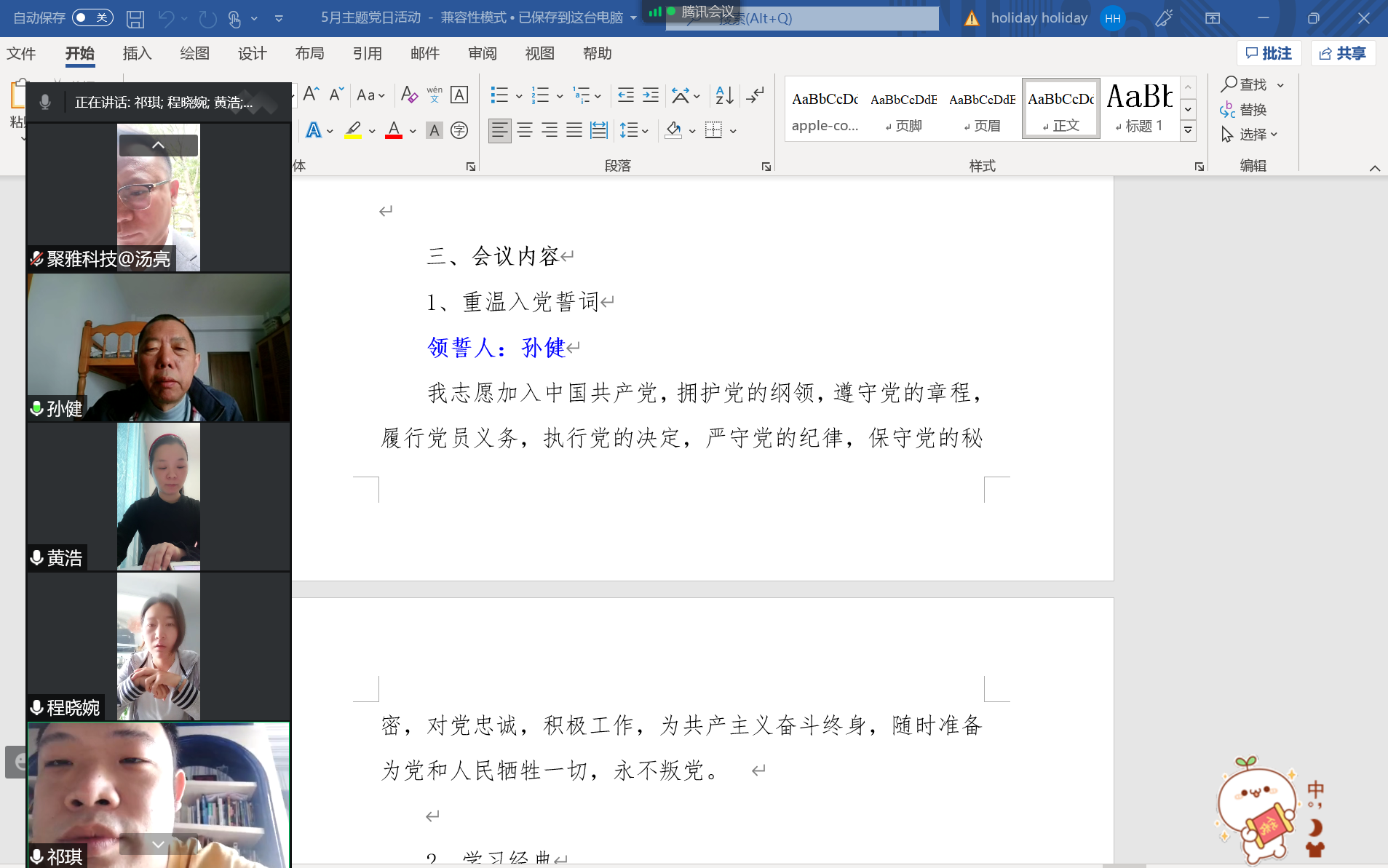The height and width of the screenshot is (868, 1388).
Task: Click the numbered list icon
Action: [x=540, y=95]
